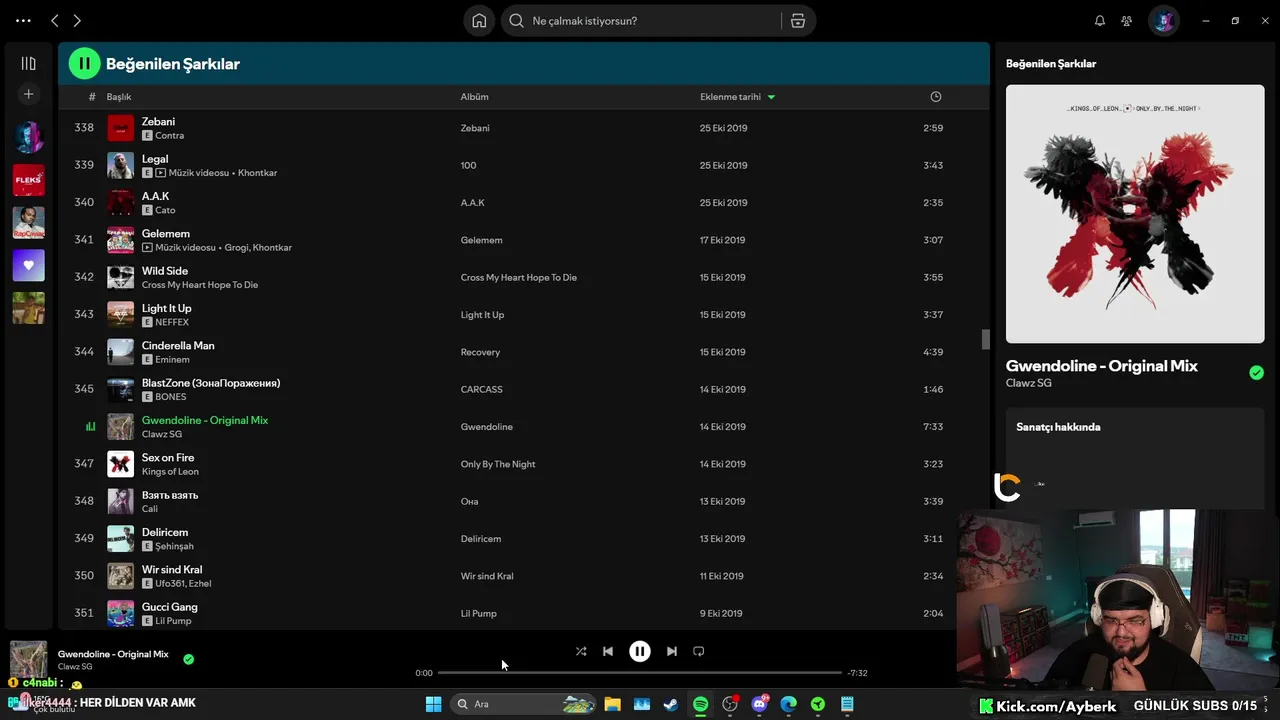This screenshot has height=720, width=1280.
Task: Toggle shuffle in the player bar
Action: 581,651
